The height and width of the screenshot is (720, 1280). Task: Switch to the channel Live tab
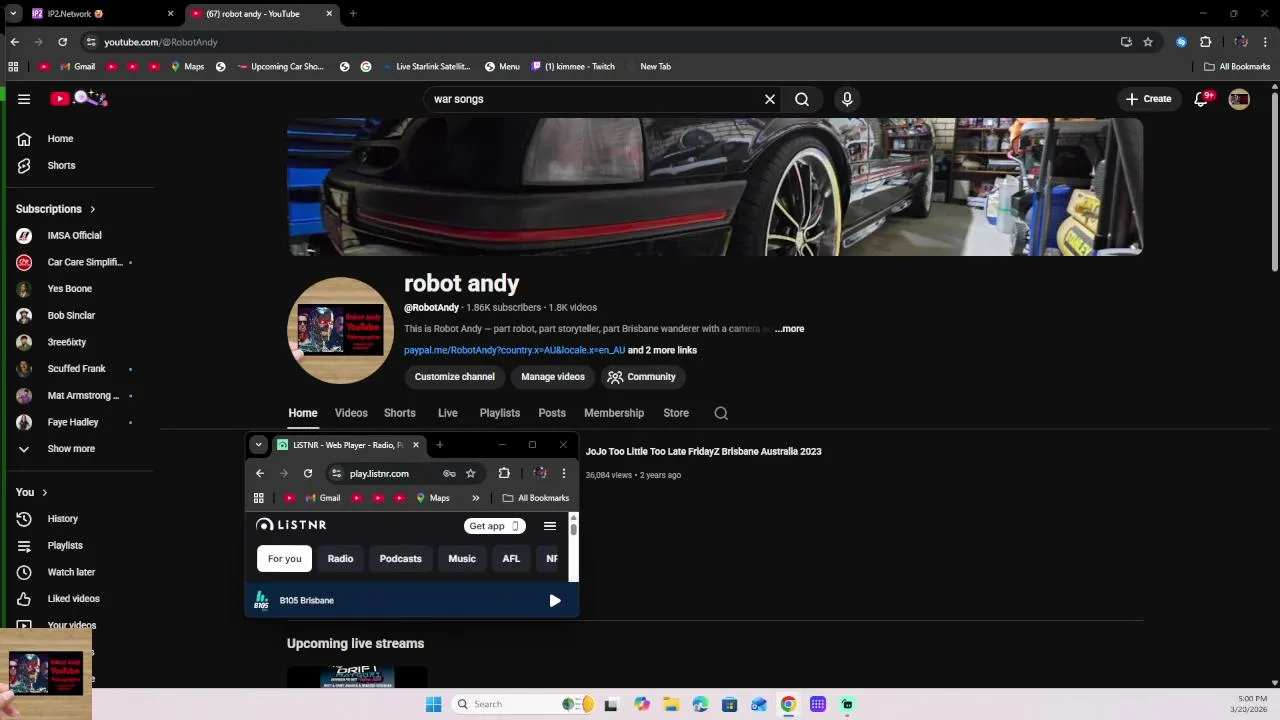[x=447, y=413]
